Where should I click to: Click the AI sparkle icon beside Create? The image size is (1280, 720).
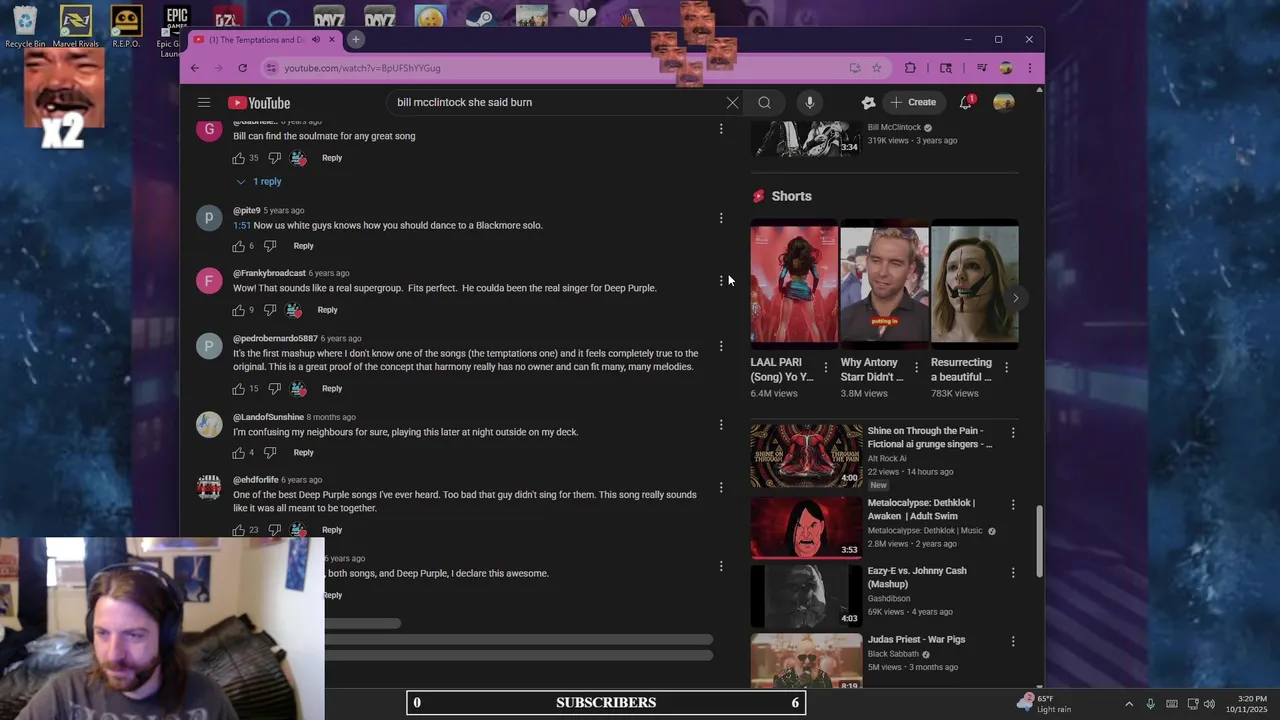coord(868,102)
